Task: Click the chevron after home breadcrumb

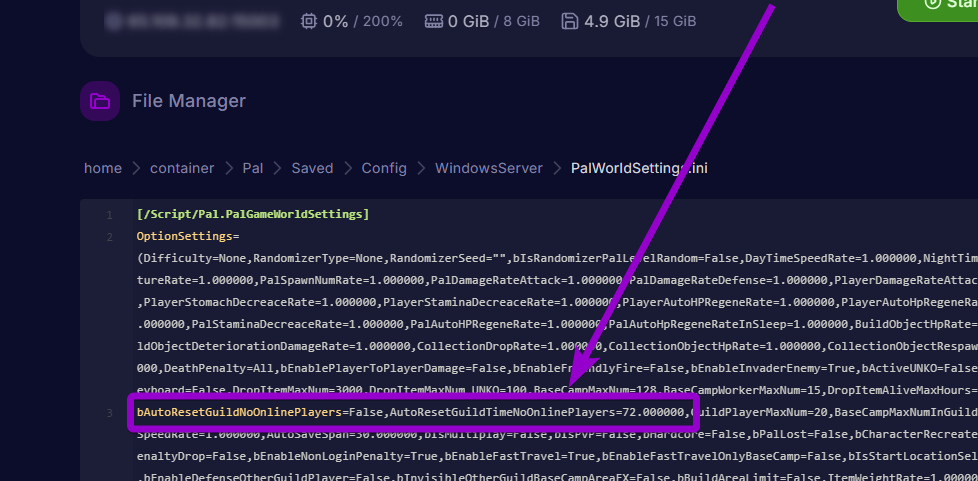Action: (135, 168)
